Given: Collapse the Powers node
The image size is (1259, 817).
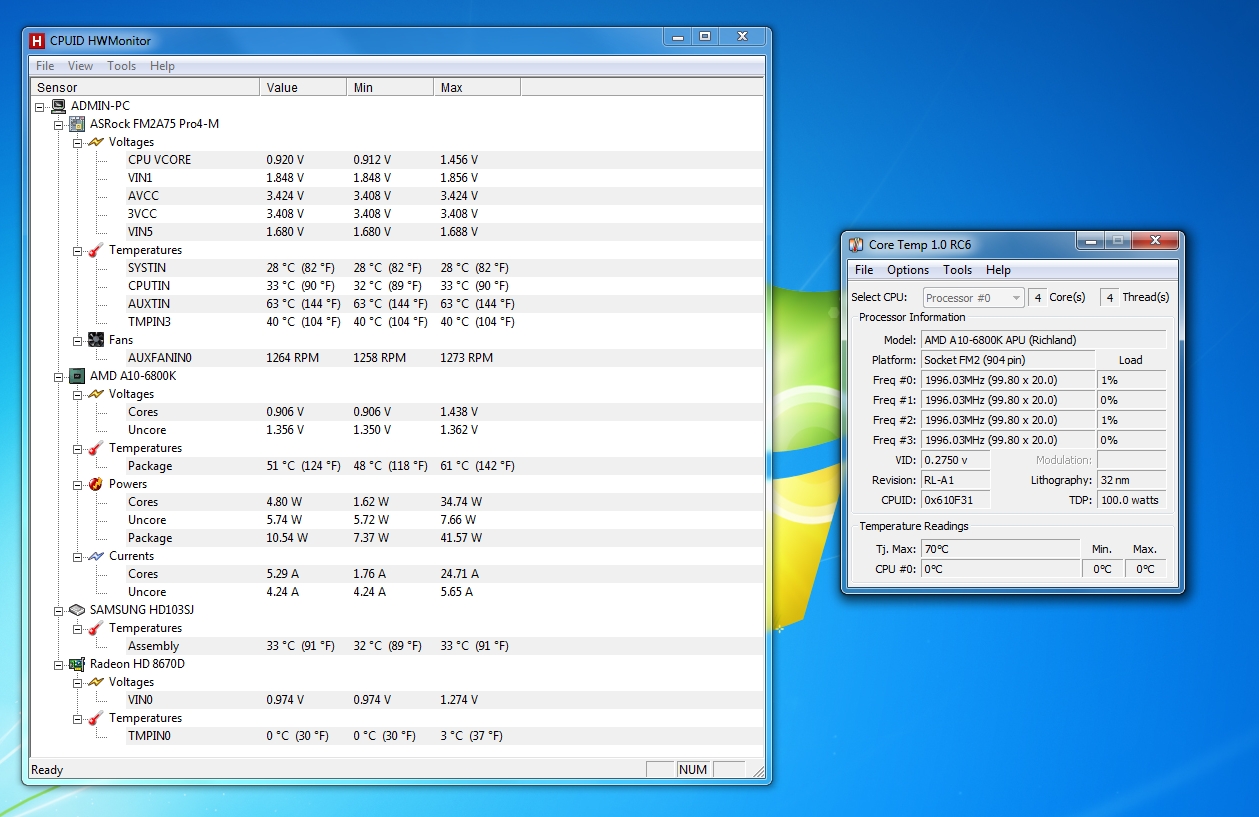Looking at the screenshot, I should [x=78, y=484].
